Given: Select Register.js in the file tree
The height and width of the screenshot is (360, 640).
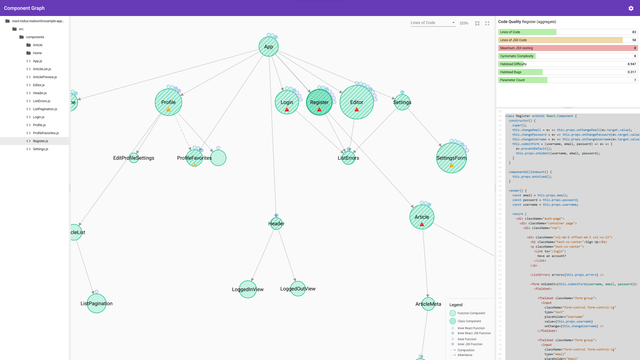Looking at the screenshot, I should point(34,141).
